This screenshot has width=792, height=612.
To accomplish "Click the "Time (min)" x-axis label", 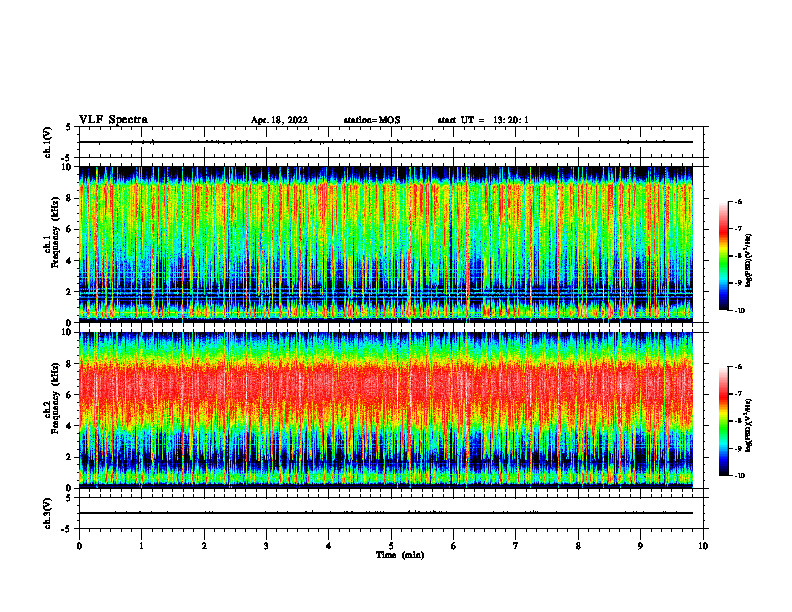I will tap(400, 555).
